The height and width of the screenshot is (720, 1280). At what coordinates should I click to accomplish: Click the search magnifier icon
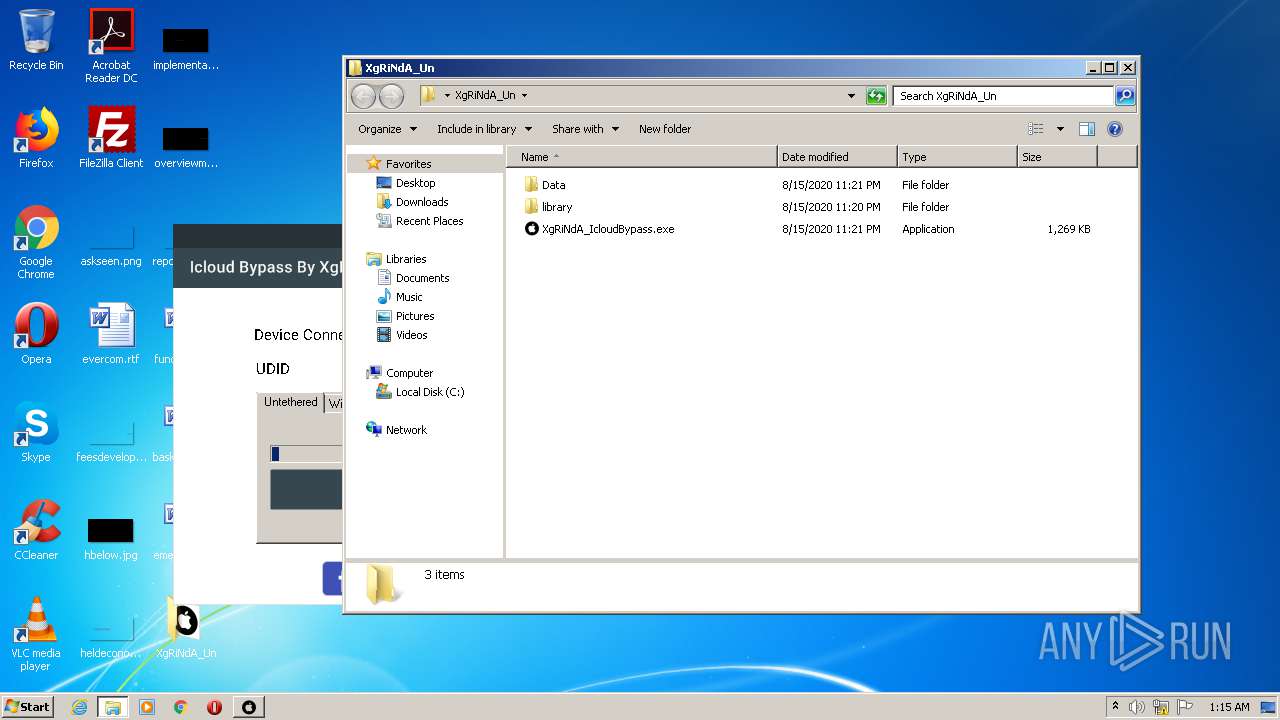click(x=1125, y=96)
